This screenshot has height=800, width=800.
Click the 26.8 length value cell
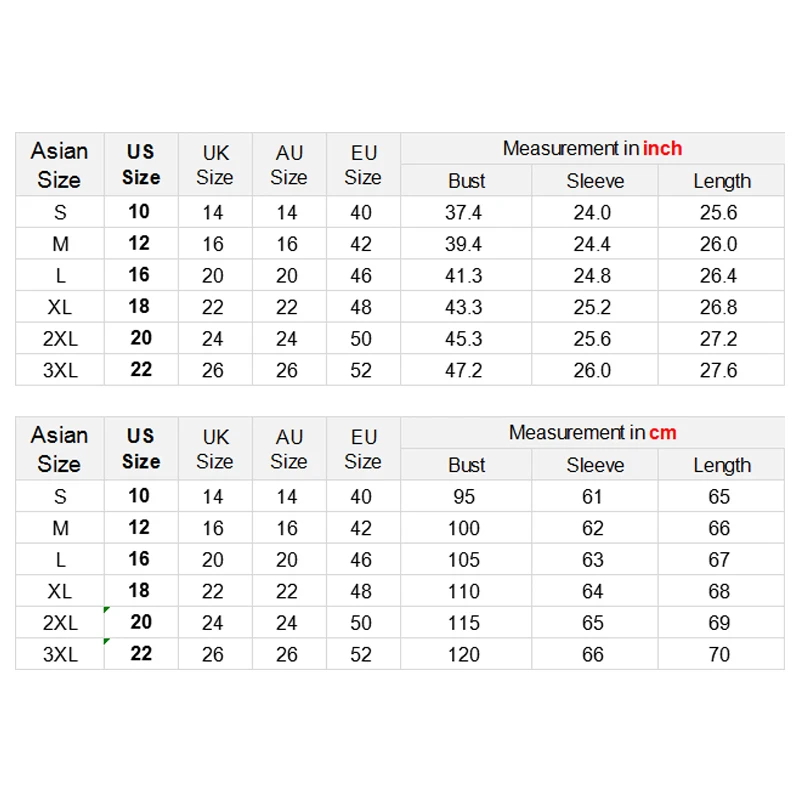pos(719,307)
